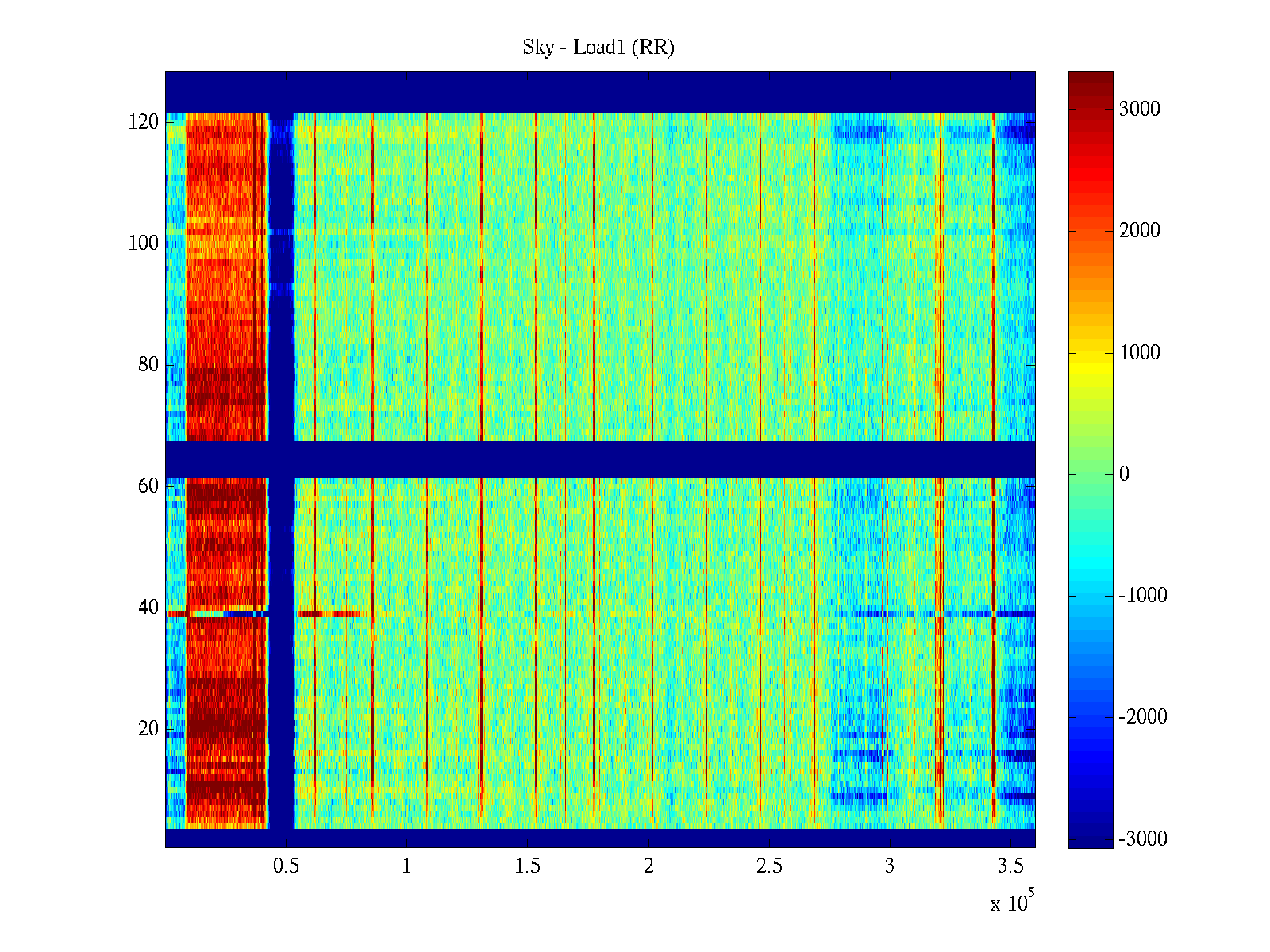This screenshot has height=952, width=1270.
Task: Select the y-axis tick label 100
Action: (x=144, y=244)
